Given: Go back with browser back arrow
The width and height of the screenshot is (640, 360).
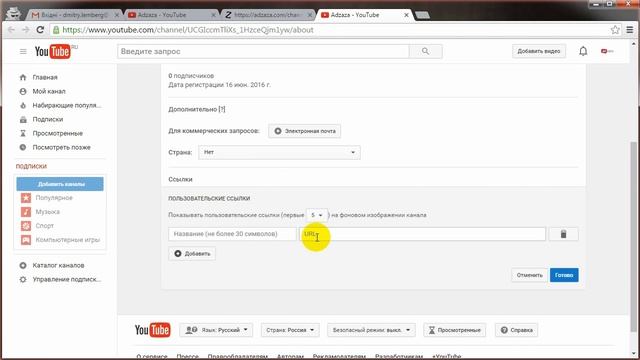Looking at the screenshot, I should 11,30.
